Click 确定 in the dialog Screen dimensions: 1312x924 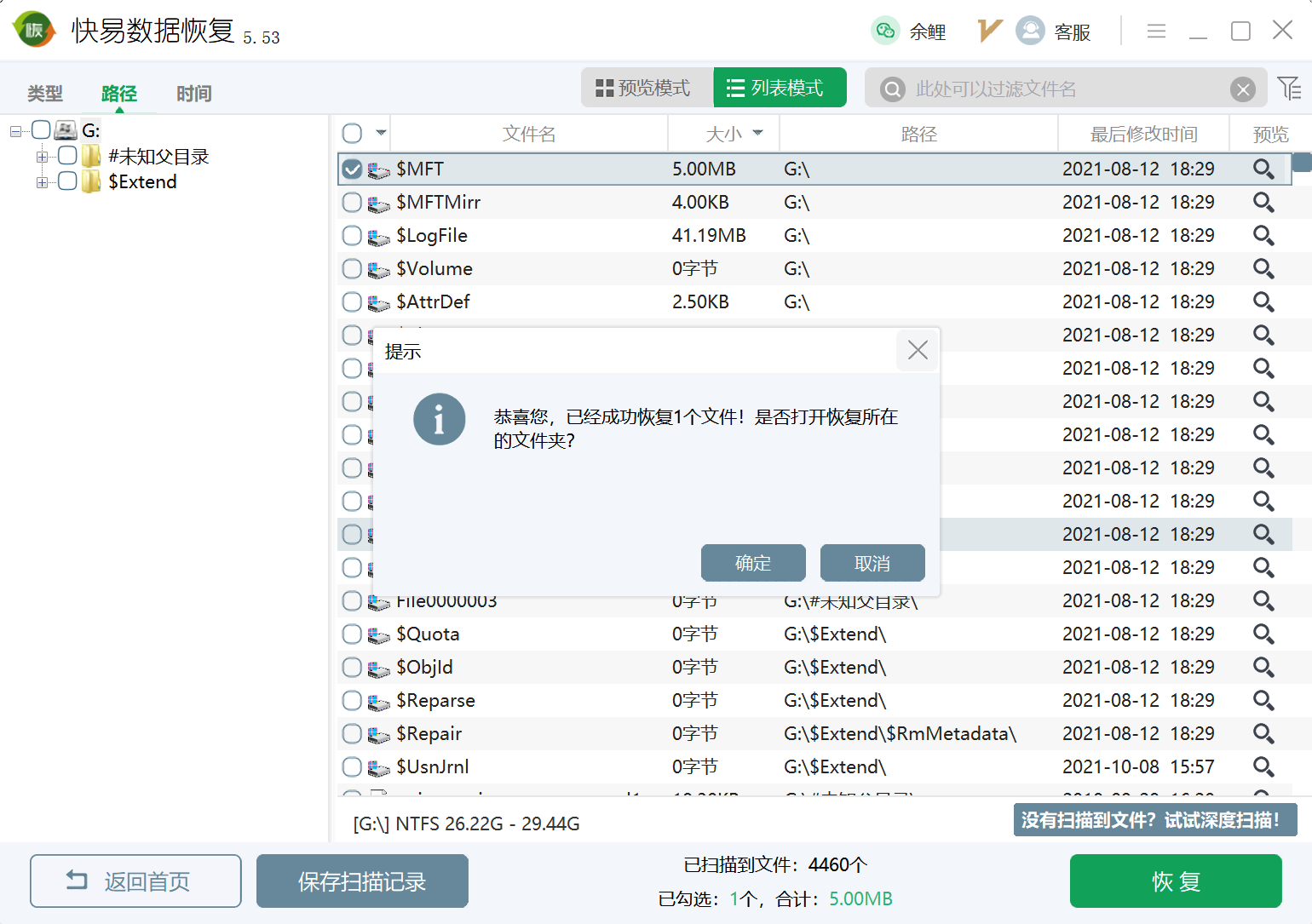click(x=753, y=563)
